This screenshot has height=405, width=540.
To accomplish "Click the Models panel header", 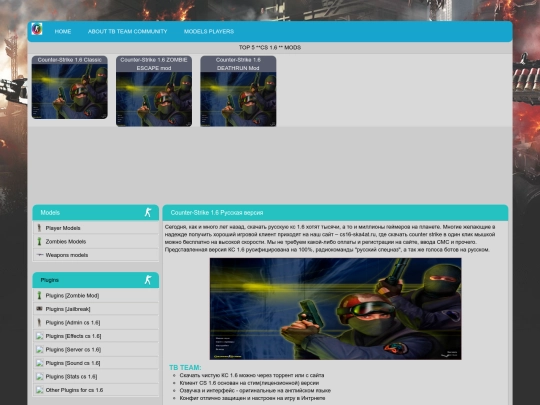I will coord(96,212).
